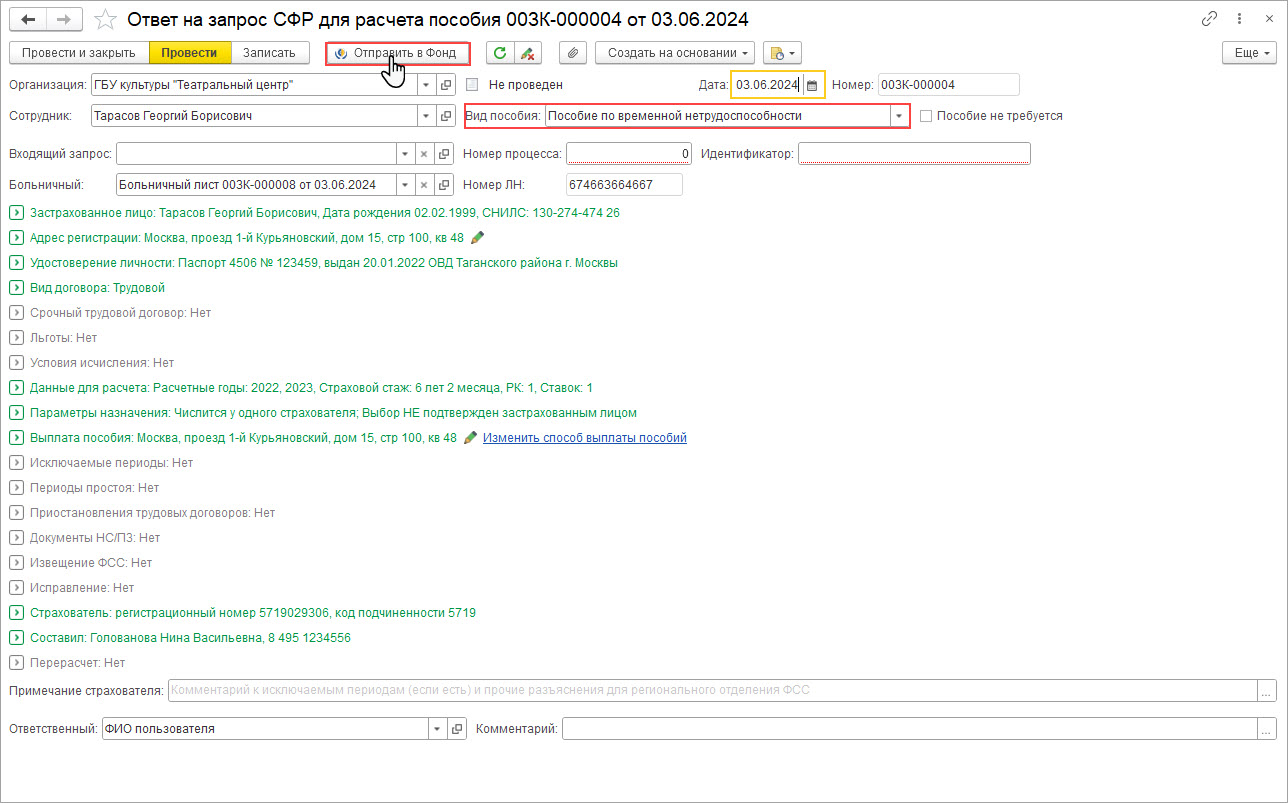Open the Входящий запрос linked record icon
This screenshot has width=1288, height=803.
click(445, 154)
